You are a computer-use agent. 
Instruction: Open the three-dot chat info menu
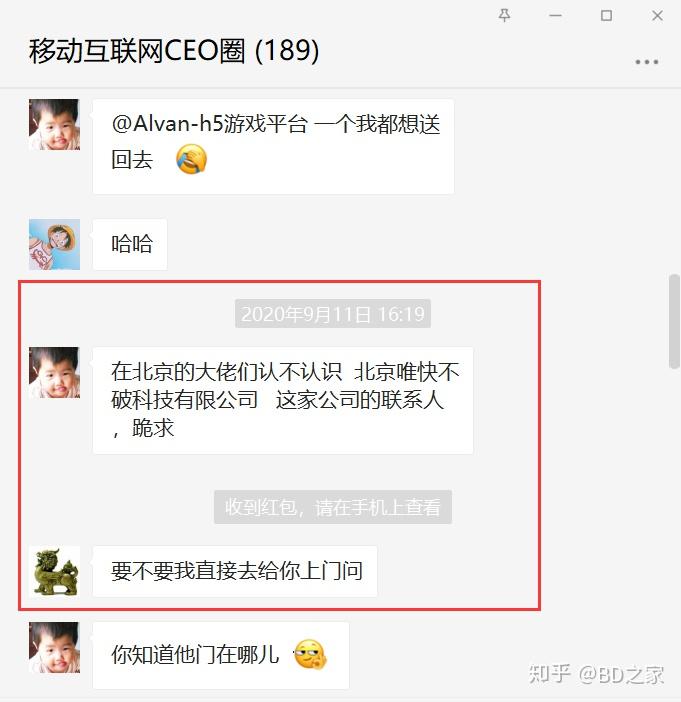647,62
